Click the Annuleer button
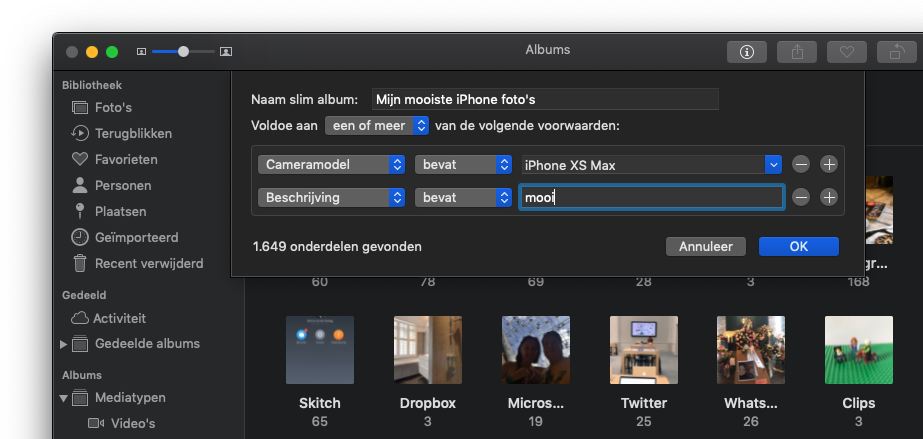Image resolution: width=923 pixels, height=439 pixels. point(706,247)
